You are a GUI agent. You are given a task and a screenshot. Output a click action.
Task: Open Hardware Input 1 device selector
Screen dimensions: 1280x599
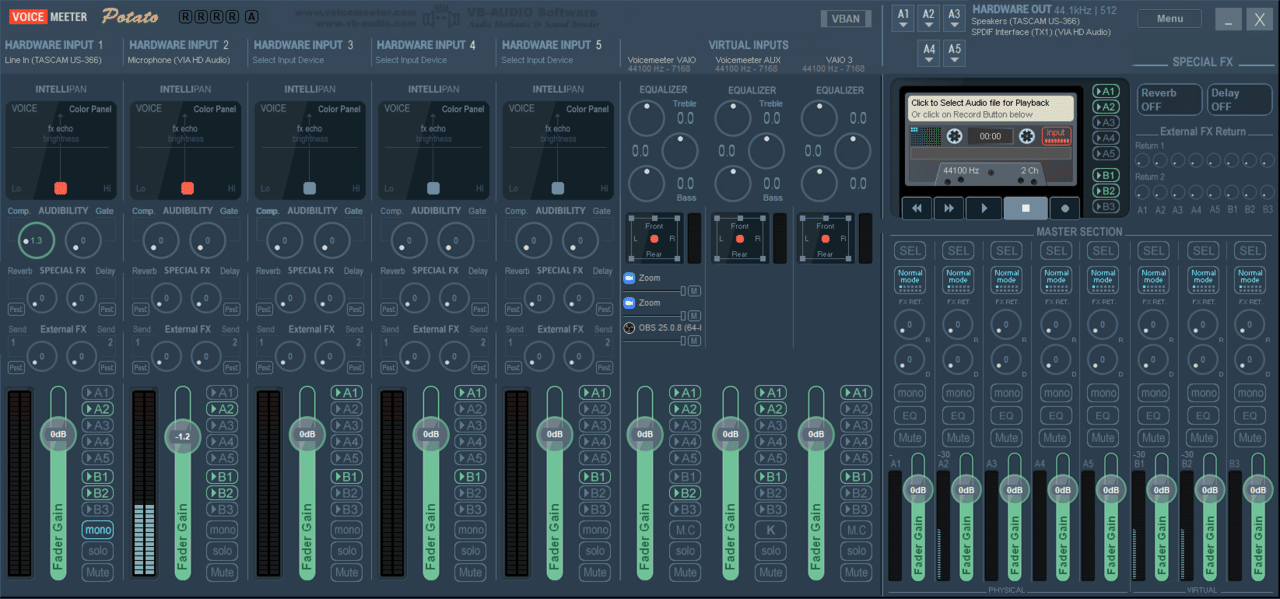click(x=52, y=60)
